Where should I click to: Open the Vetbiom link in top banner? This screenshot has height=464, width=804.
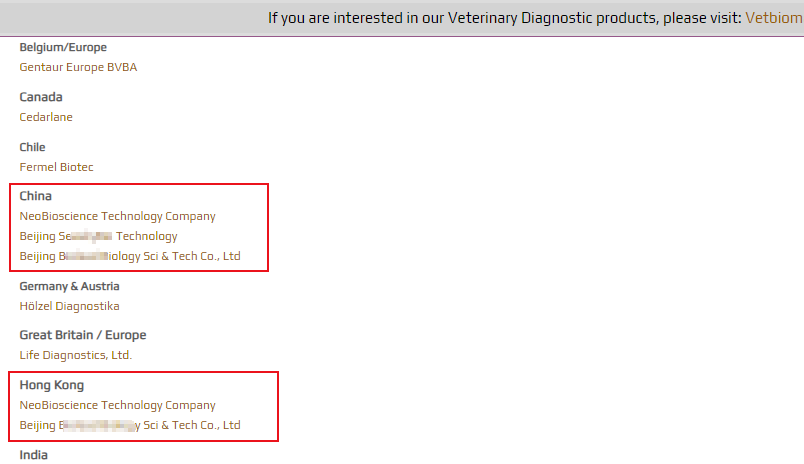click(774, 18)
